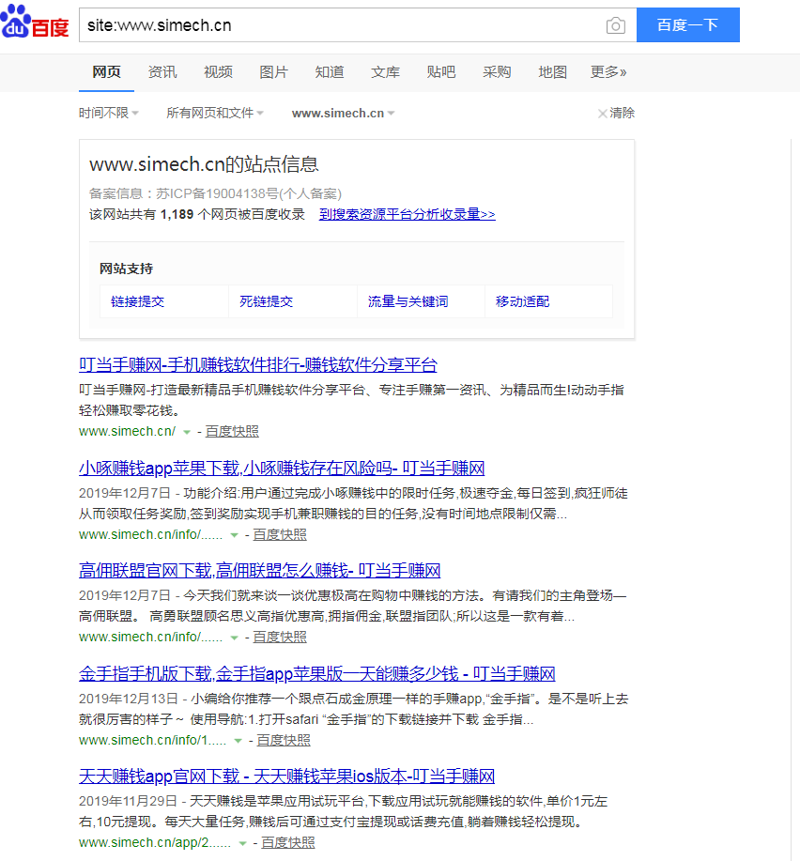Click the 百度一下 search button
800x861 pixels.
click(688, 25)
